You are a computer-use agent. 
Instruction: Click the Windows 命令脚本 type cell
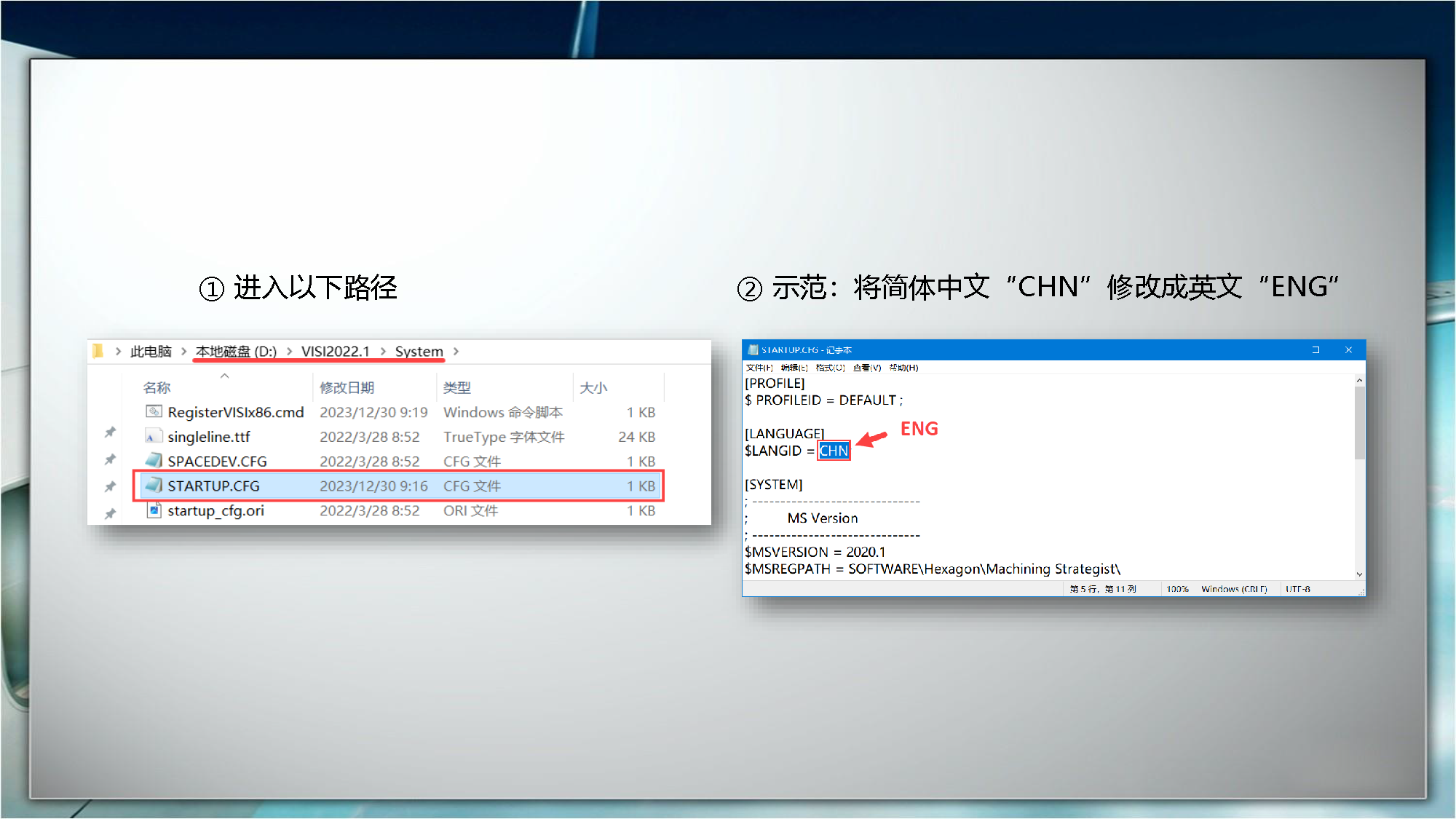(503, 412)
